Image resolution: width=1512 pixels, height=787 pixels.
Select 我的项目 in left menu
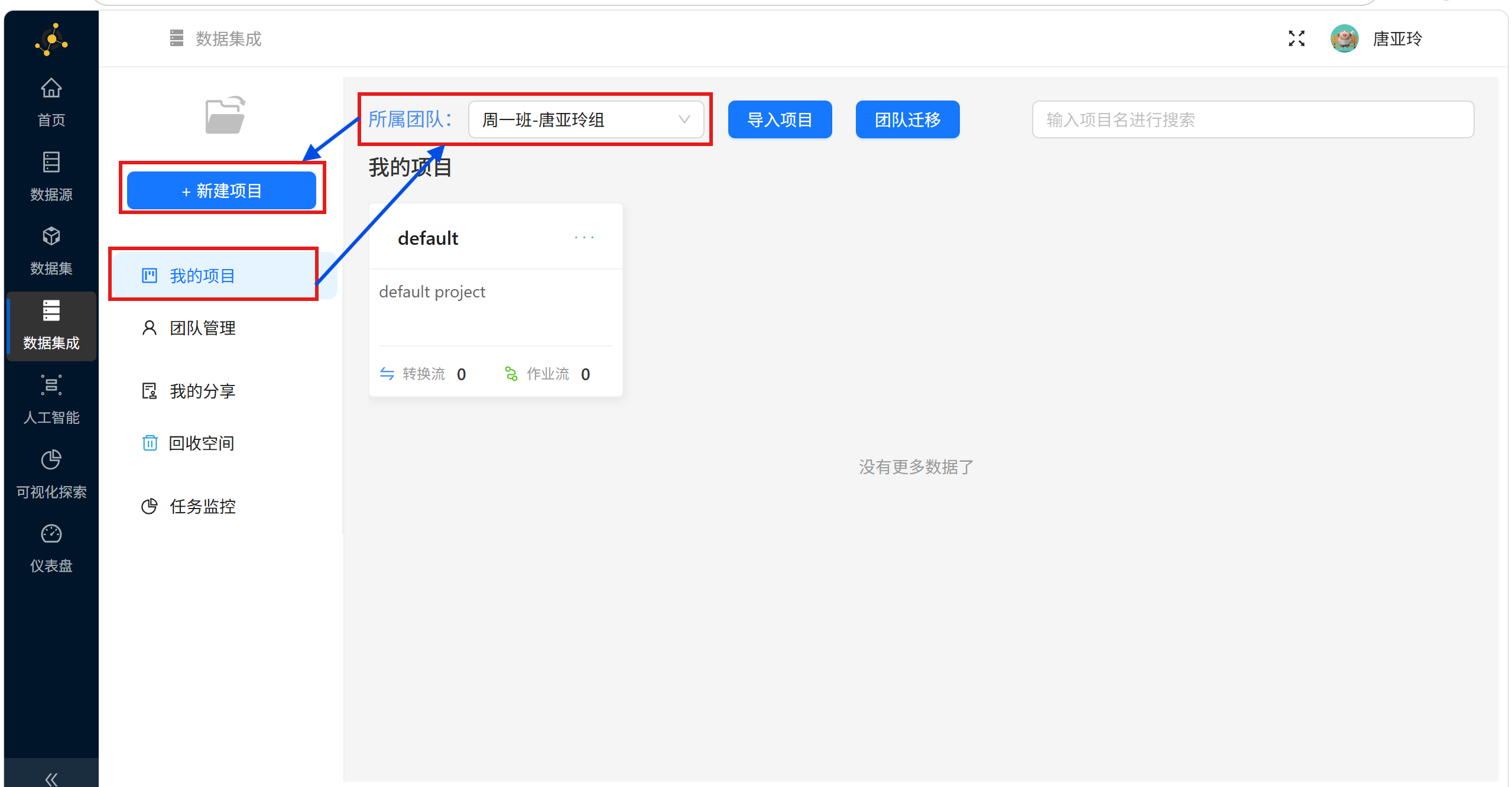[x=202, y=276]
